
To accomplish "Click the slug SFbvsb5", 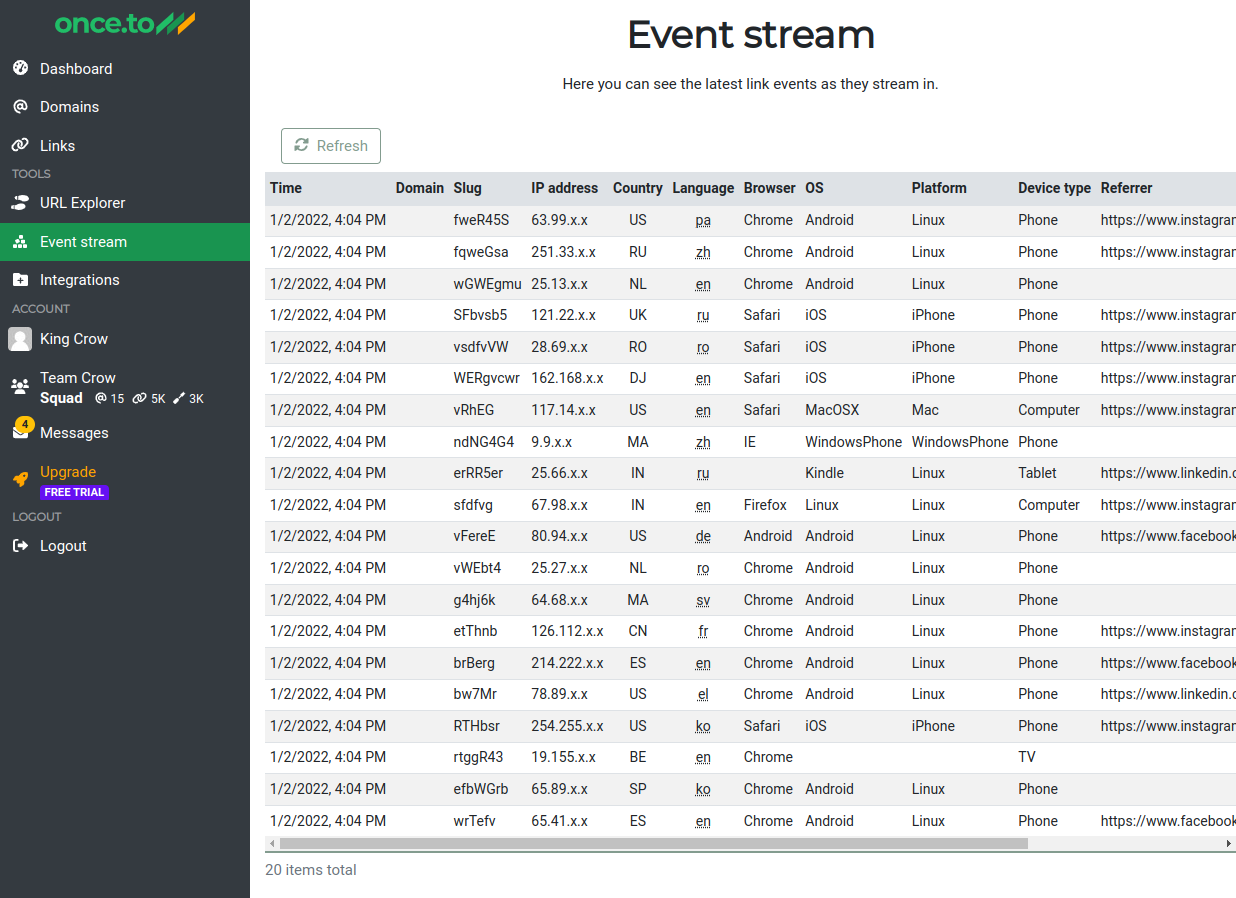I will [480, 315].
